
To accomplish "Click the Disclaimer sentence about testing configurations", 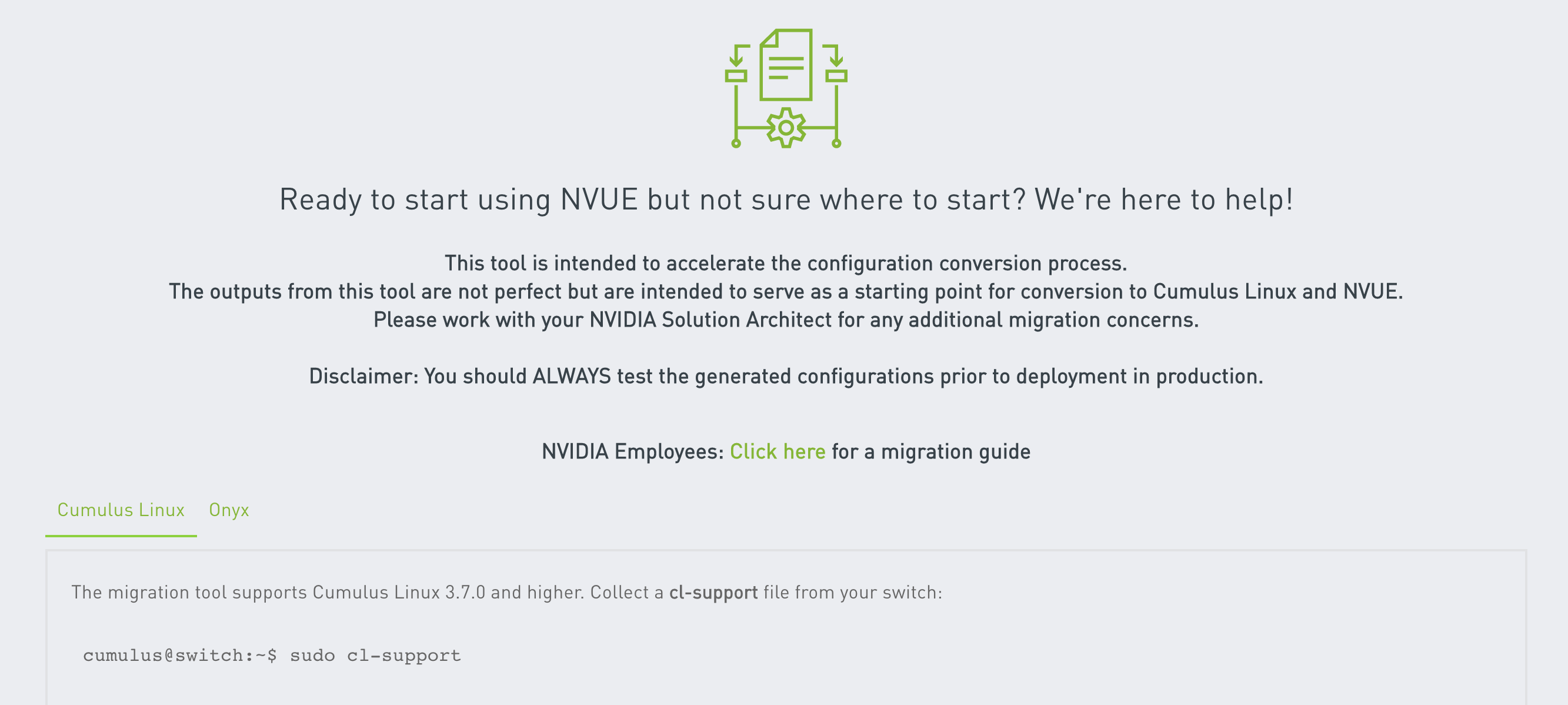I will [x=786, y=376].
